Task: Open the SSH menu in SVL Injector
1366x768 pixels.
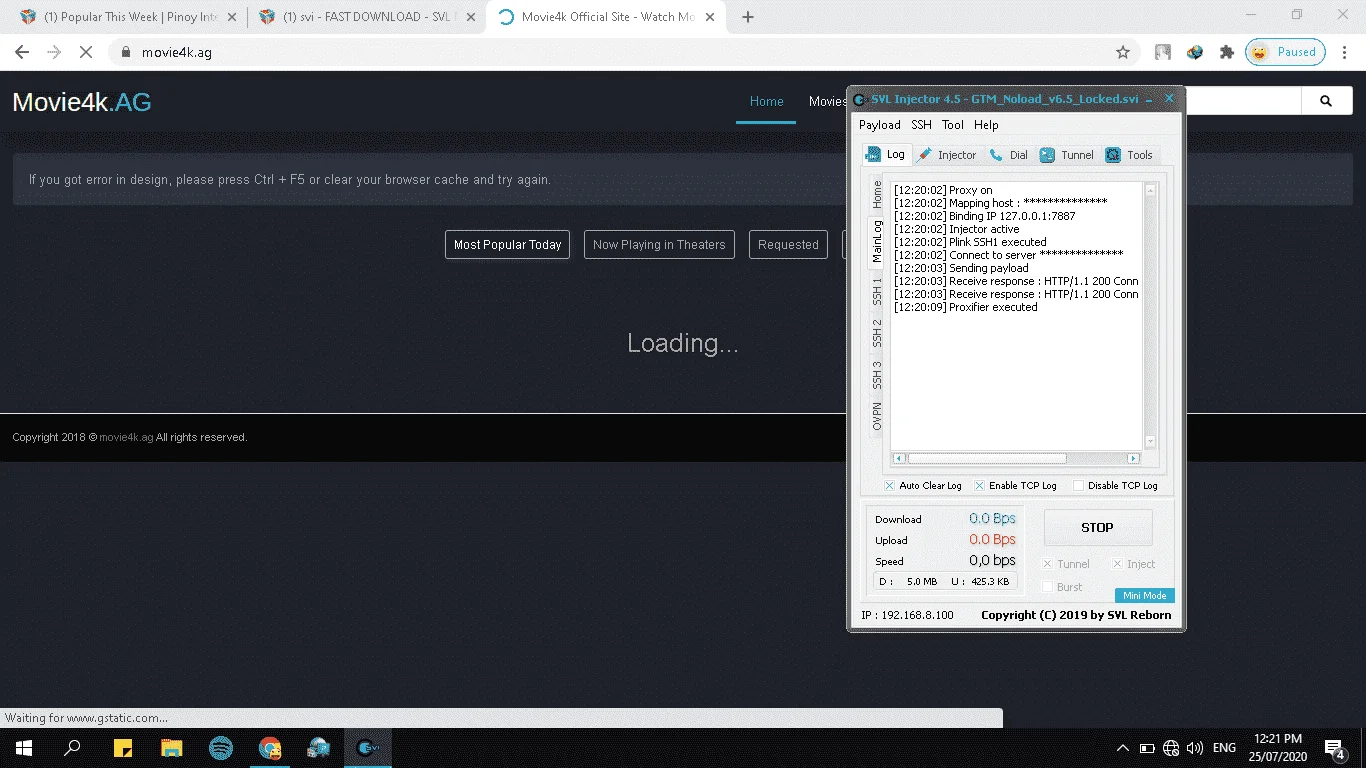Action: (x=921, y=125)
